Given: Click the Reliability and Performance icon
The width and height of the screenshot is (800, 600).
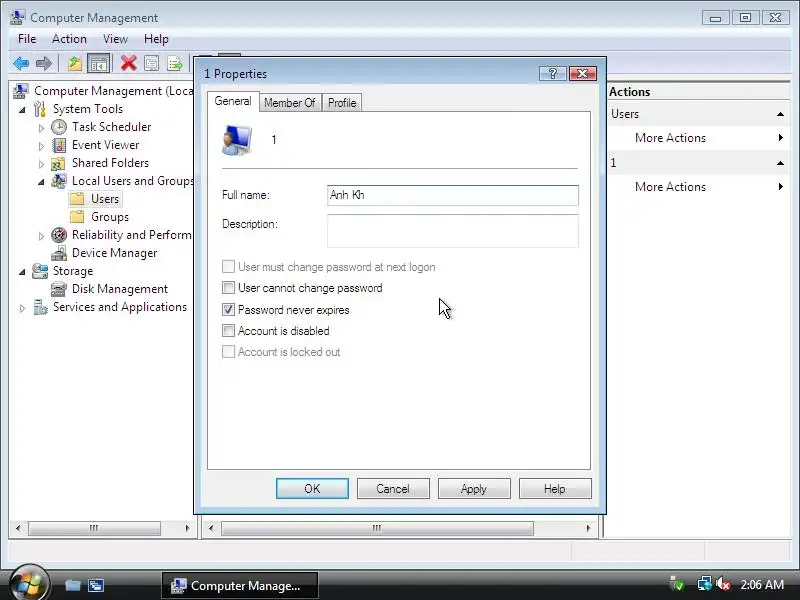Looking at the screenshot, I should point(59,235).
